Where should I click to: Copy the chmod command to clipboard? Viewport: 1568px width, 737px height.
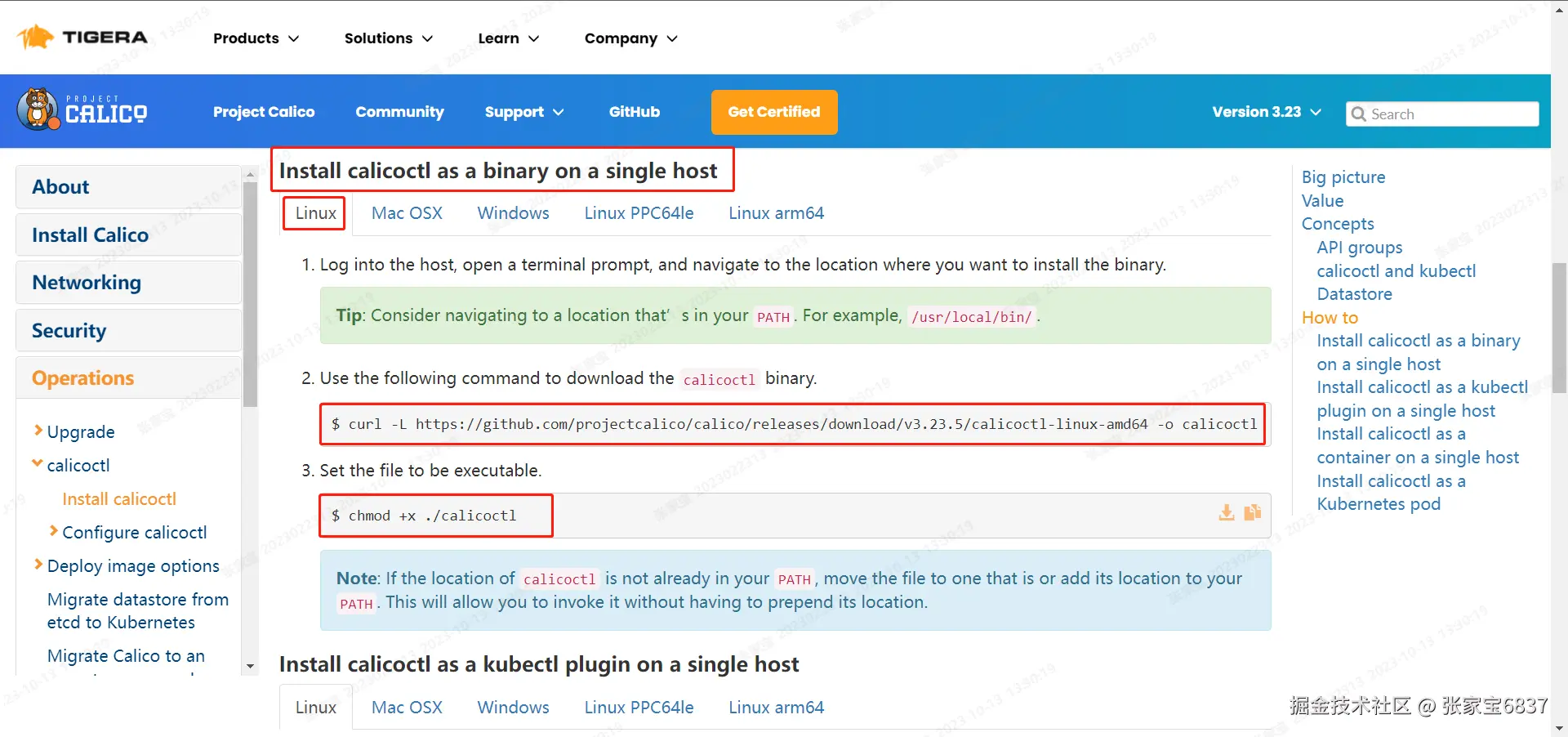coord(1253,513)
